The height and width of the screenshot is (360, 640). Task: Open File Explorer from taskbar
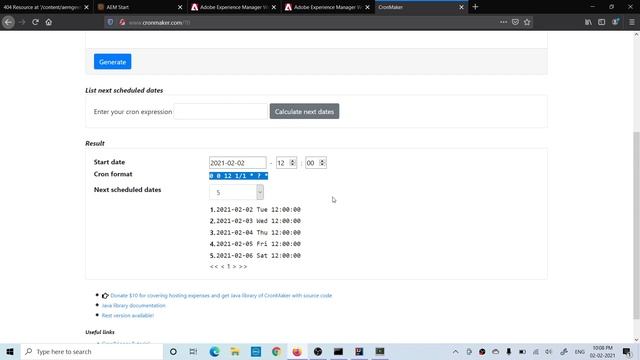tap(235, 351)
